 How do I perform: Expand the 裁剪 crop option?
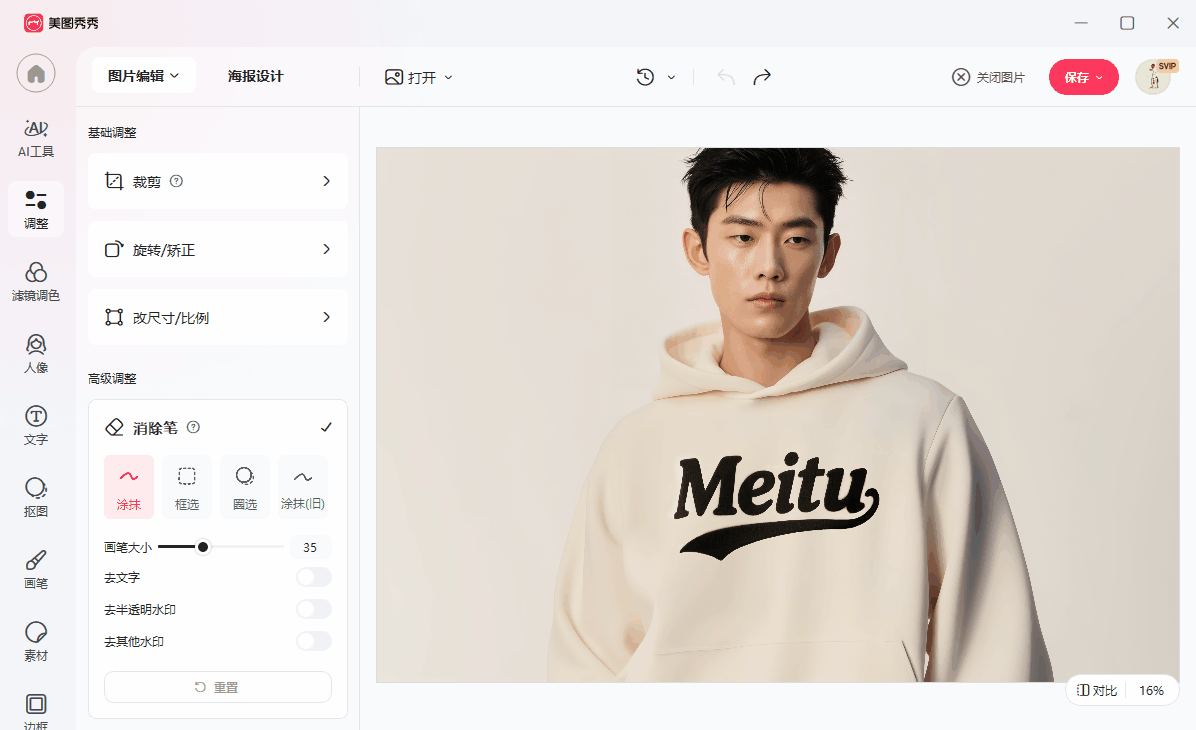pos(218,181)
